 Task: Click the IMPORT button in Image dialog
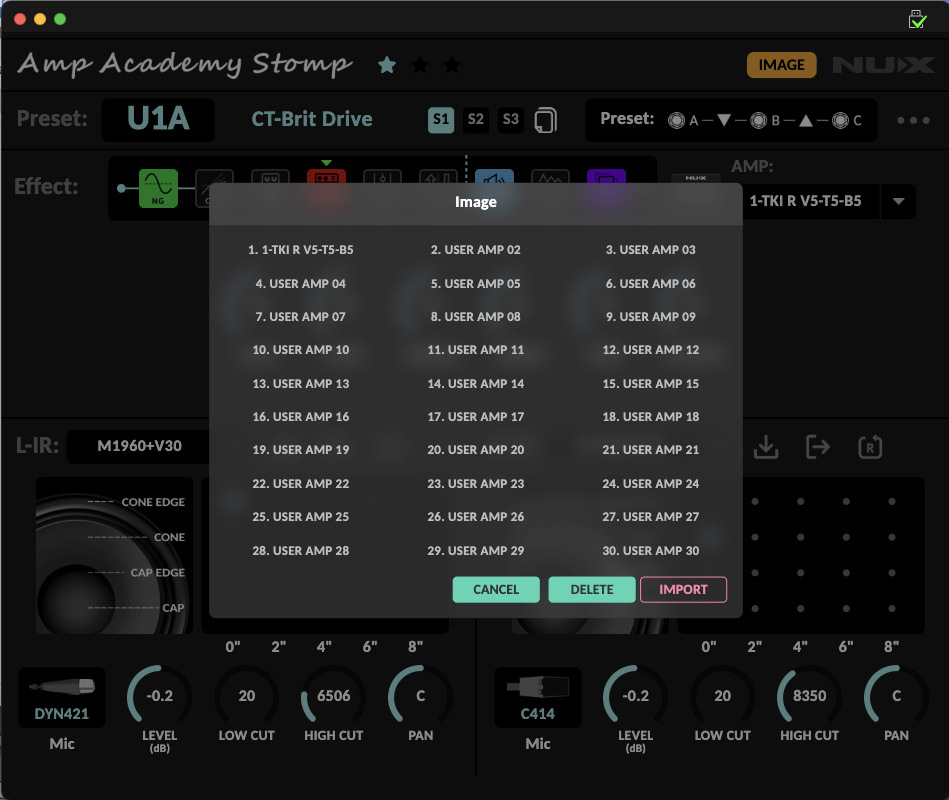683,589
